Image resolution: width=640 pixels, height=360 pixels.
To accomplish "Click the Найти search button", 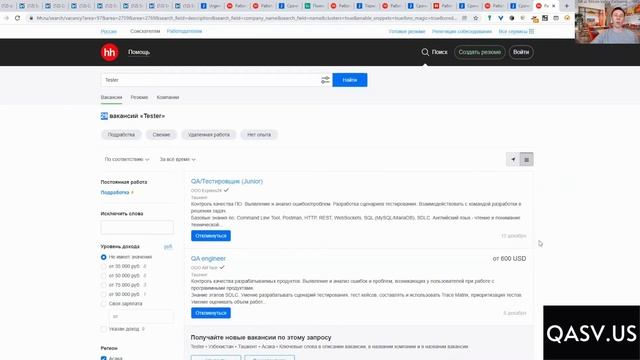I will tap(350, 80).
